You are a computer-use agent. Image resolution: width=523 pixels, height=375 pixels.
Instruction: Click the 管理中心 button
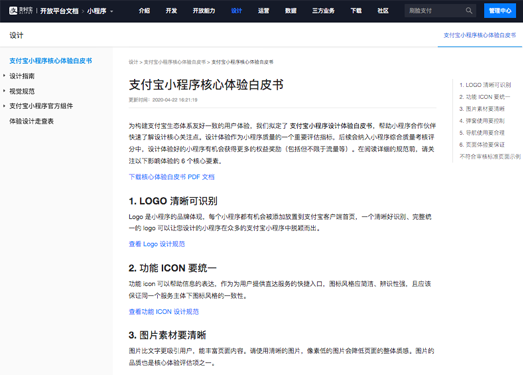click(x=500, y=11)
